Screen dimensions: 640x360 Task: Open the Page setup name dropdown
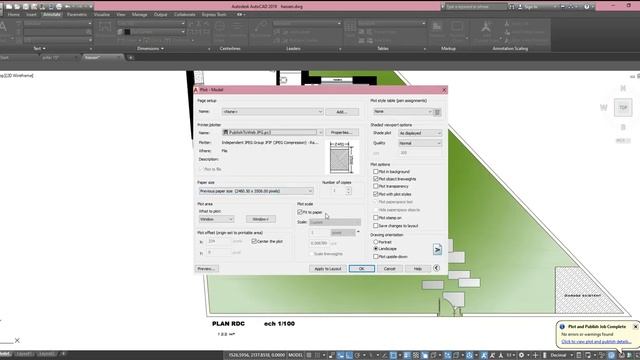tap(273, 111)
